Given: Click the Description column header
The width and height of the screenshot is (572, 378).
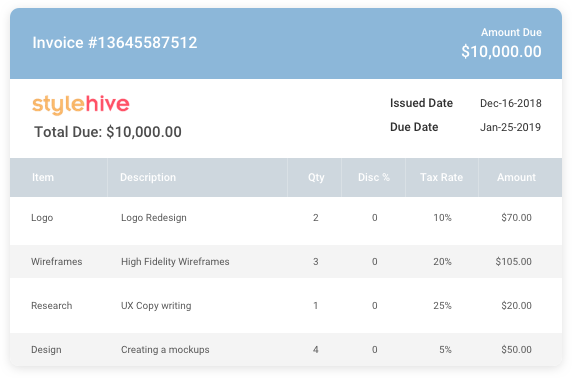Looking at the screenshot, I should 148,177.
